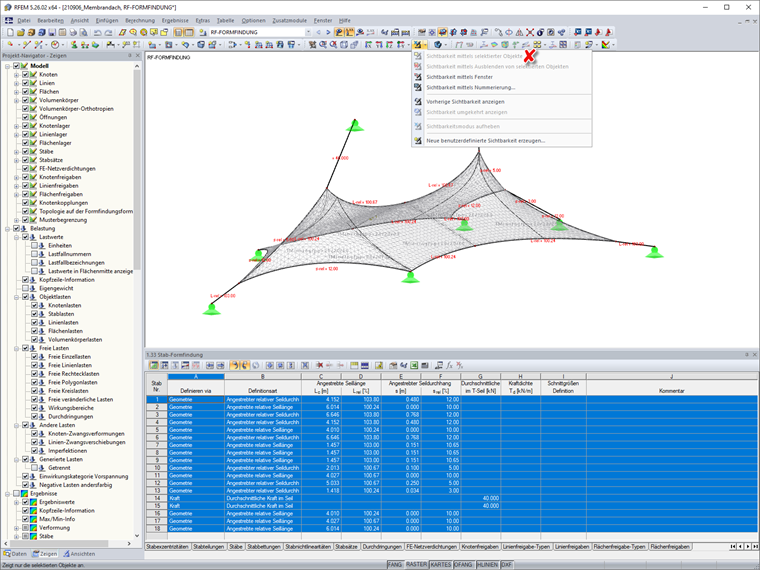The image size is (760, 570).
Task: Open the RF-FORMFINDUNG load case dropdown
Action: [x=308, y=32]
